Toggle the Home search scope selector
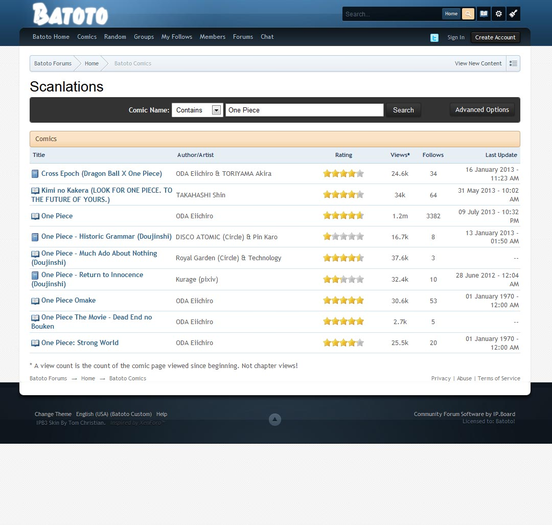 (451, 14)
